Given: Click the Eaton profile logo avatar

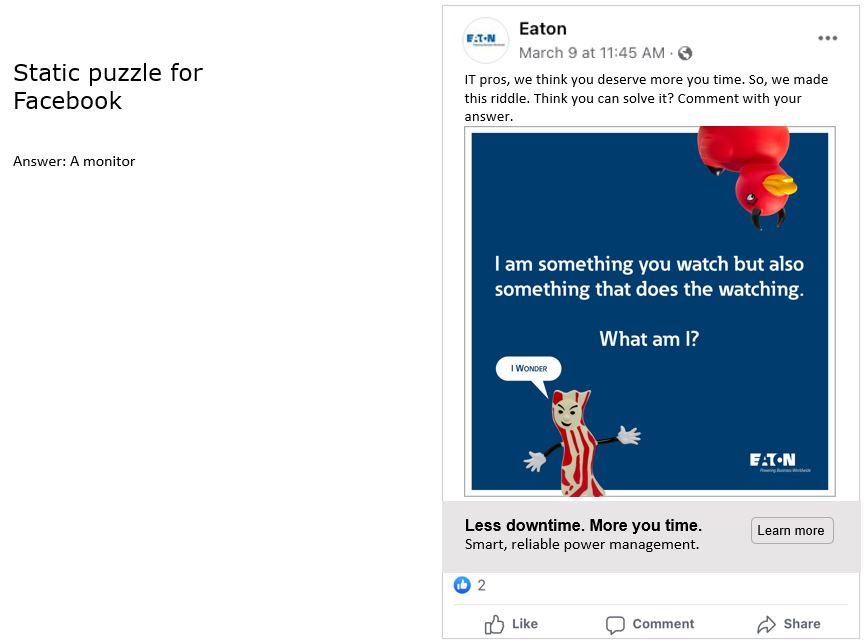Looking at the screenshot, I should point(486,41).
